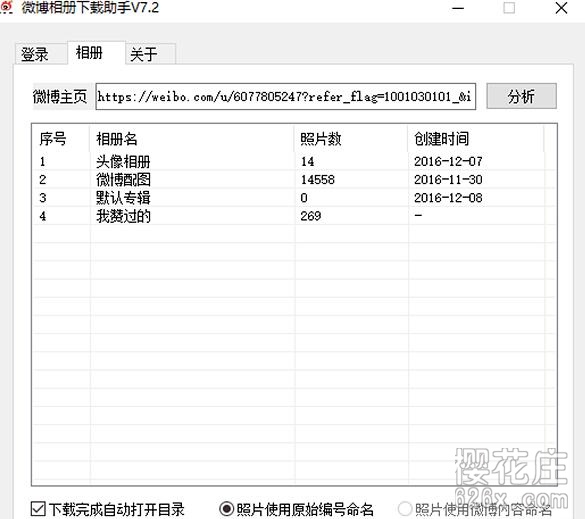Screen dimensions: 585x519
Task: Select the 我赞过的 album row
Action: [295, 216]
